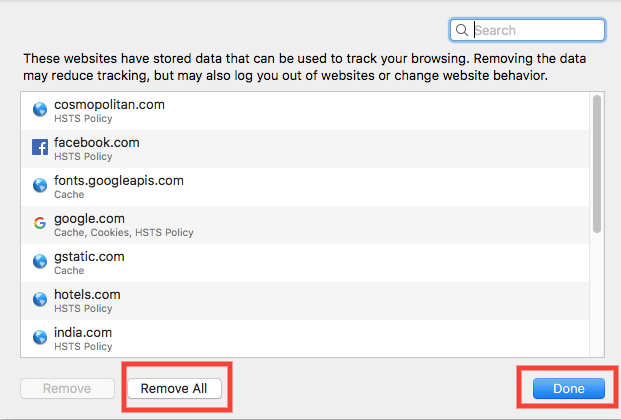Select the gstatic.com entry

pyautogui.click(x=305, y=263)
